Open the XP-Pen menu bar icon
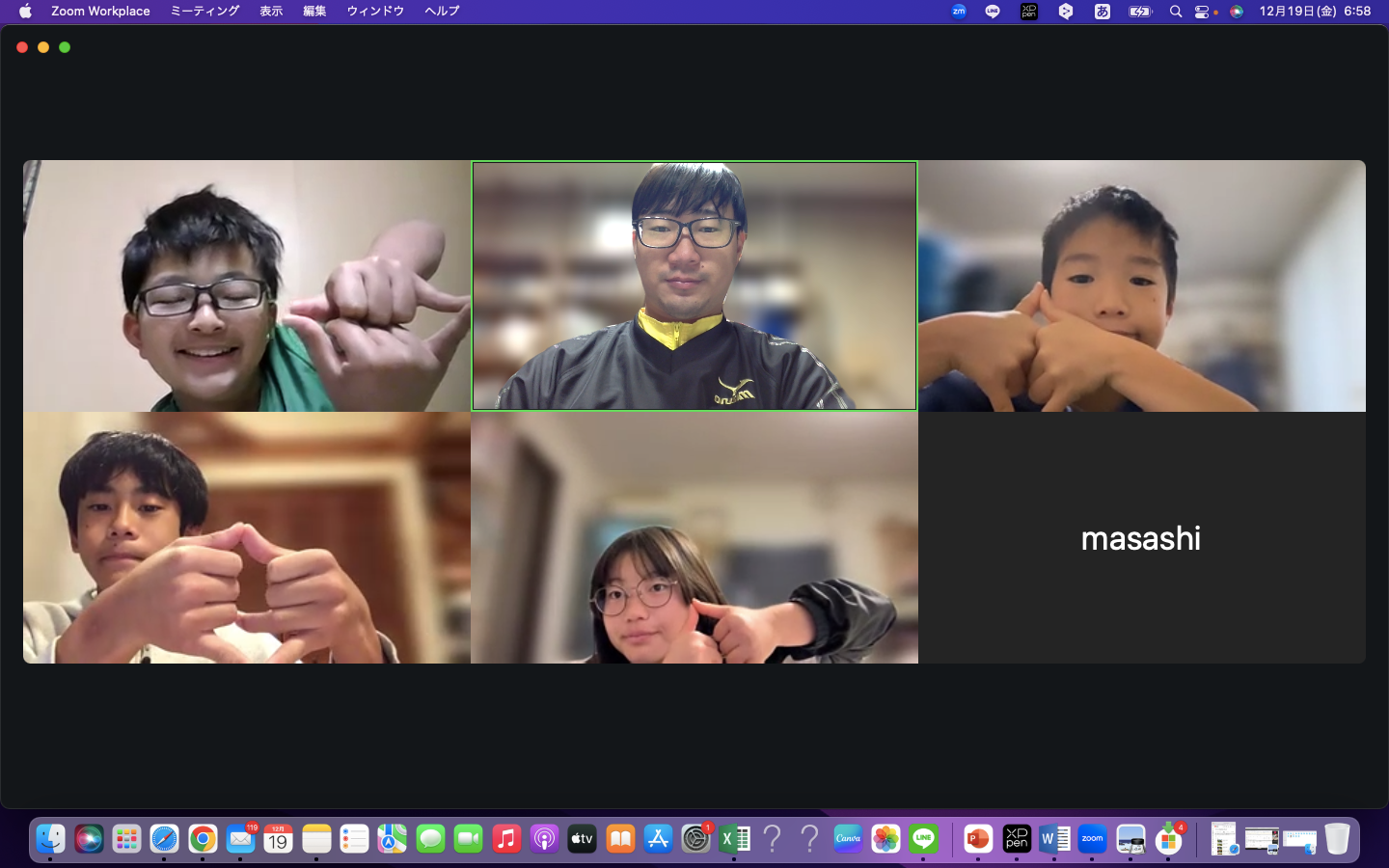Viewport: 1389px width, 868px height. point(1029,12)
